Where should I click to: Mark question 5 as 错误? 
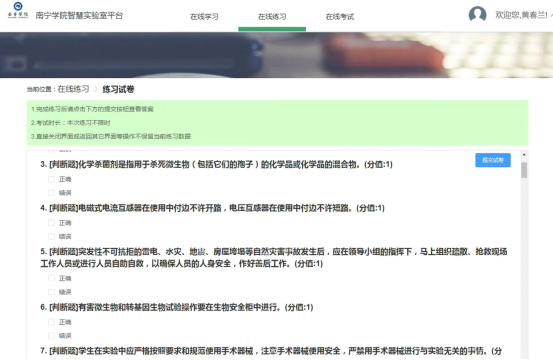[x=51, y=292]
